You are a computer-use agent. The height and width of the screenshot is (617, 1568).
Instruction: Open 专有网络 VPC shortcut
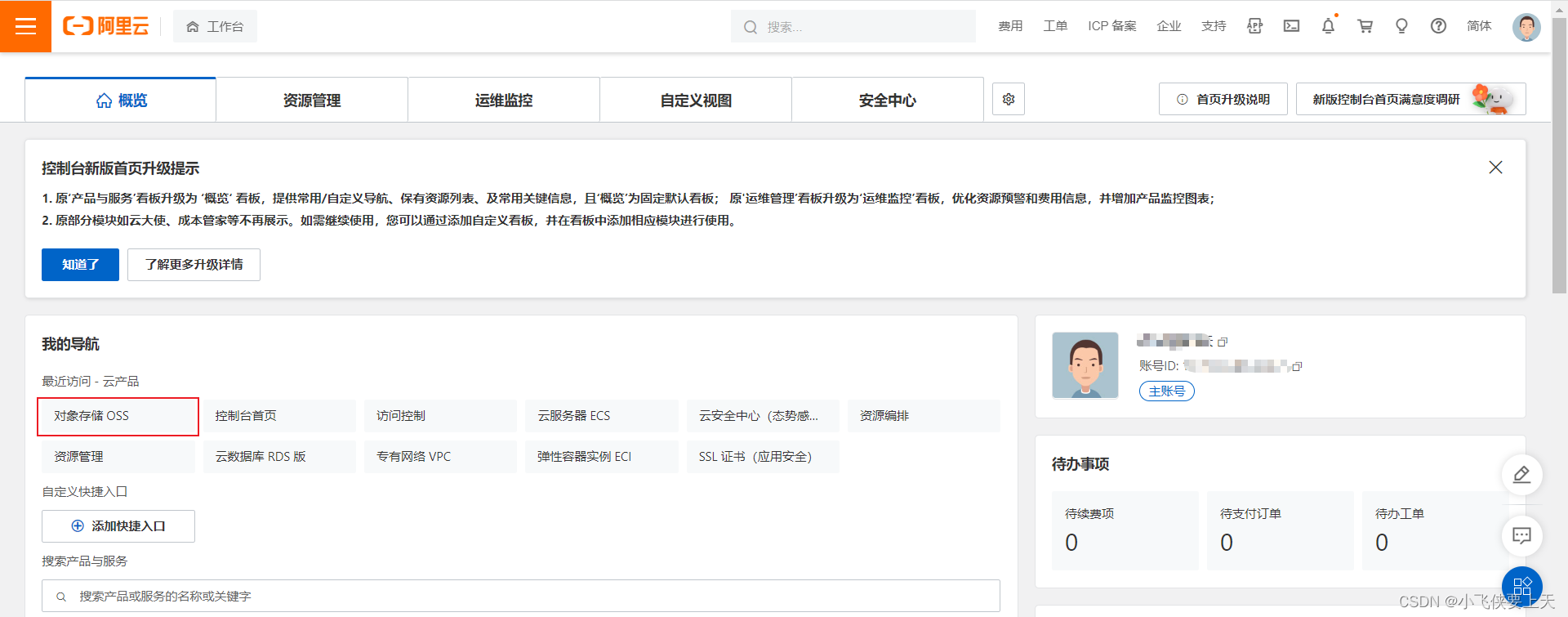point(440,457)
